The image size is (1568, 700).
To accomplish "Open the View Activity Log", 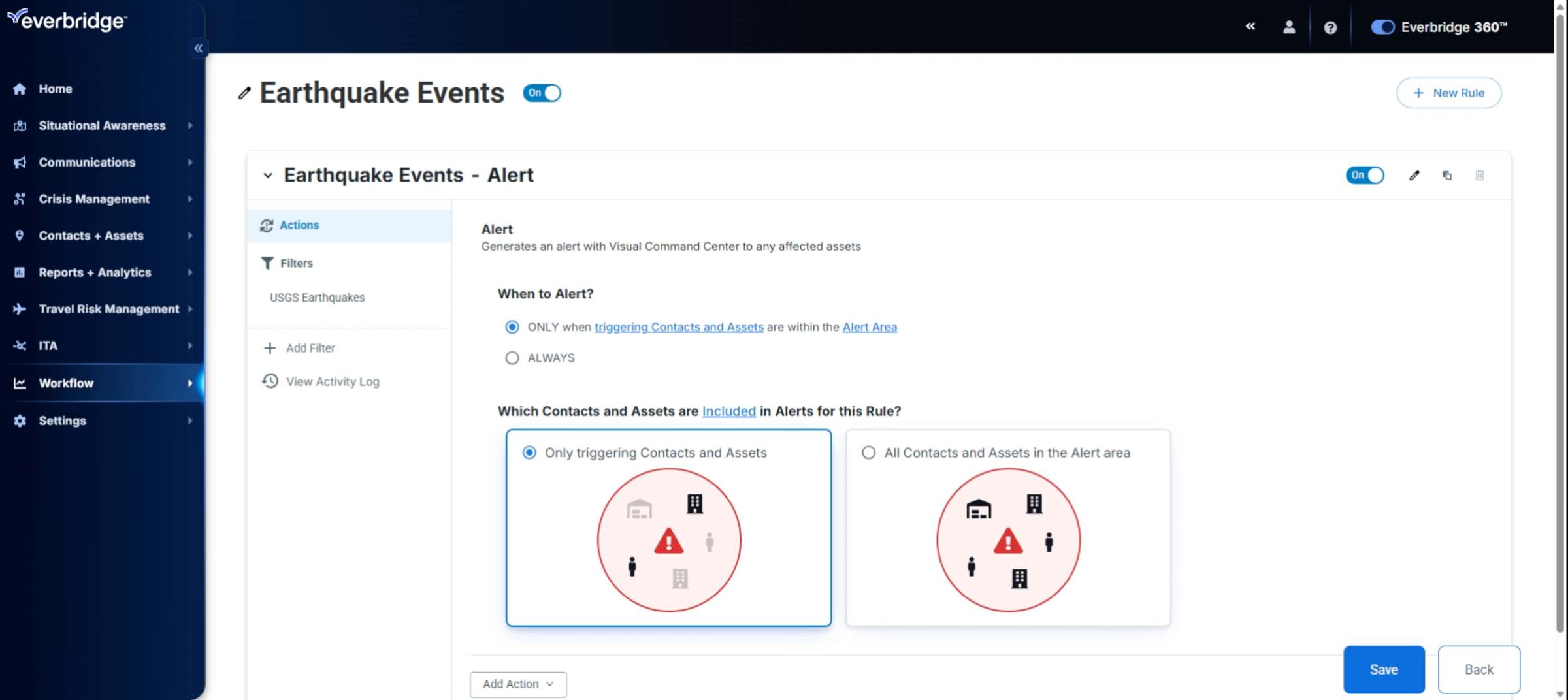I will click(x=332, y=381).
